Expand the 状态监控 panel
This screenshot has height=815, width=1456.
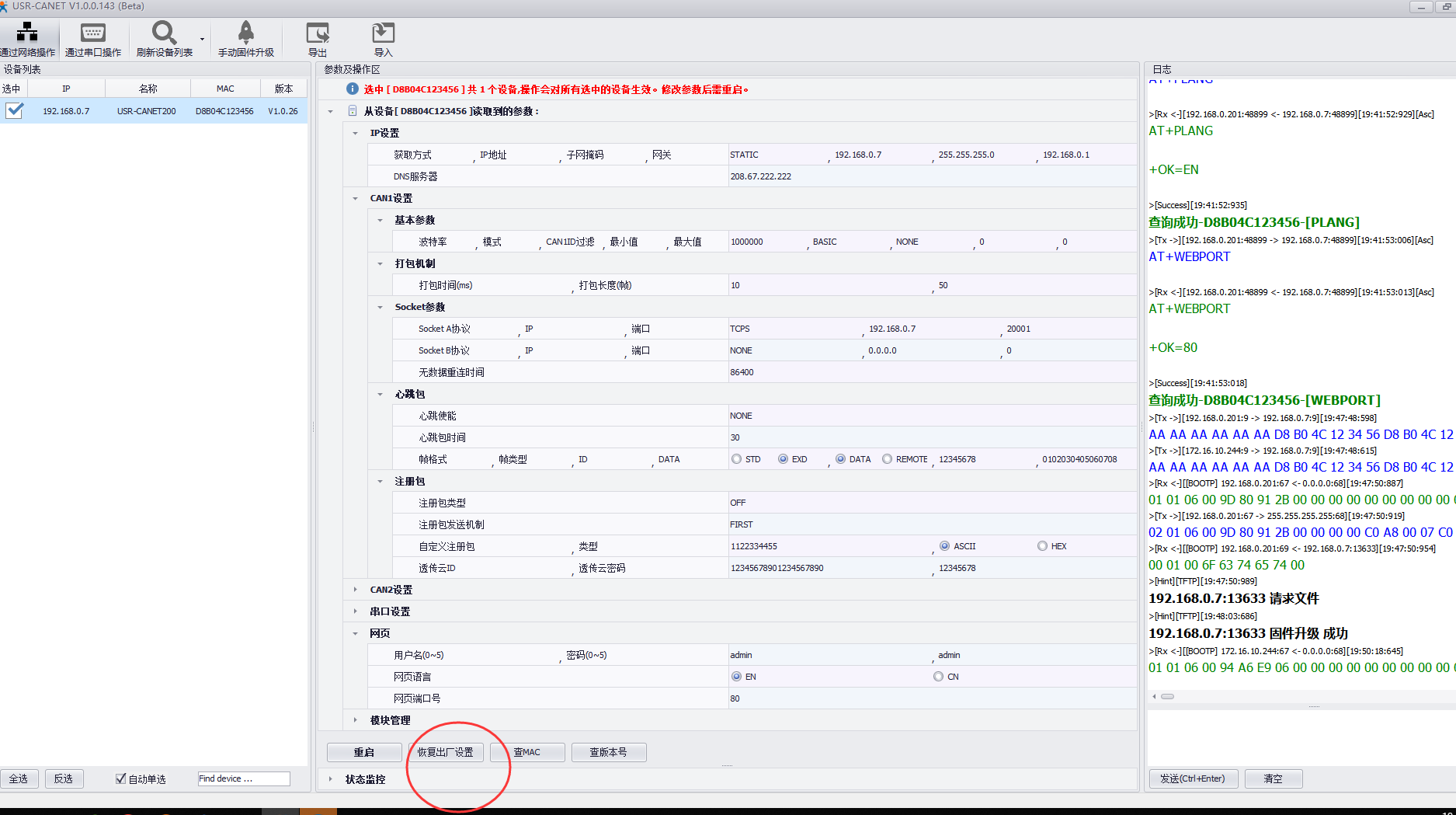pos(331,779)
